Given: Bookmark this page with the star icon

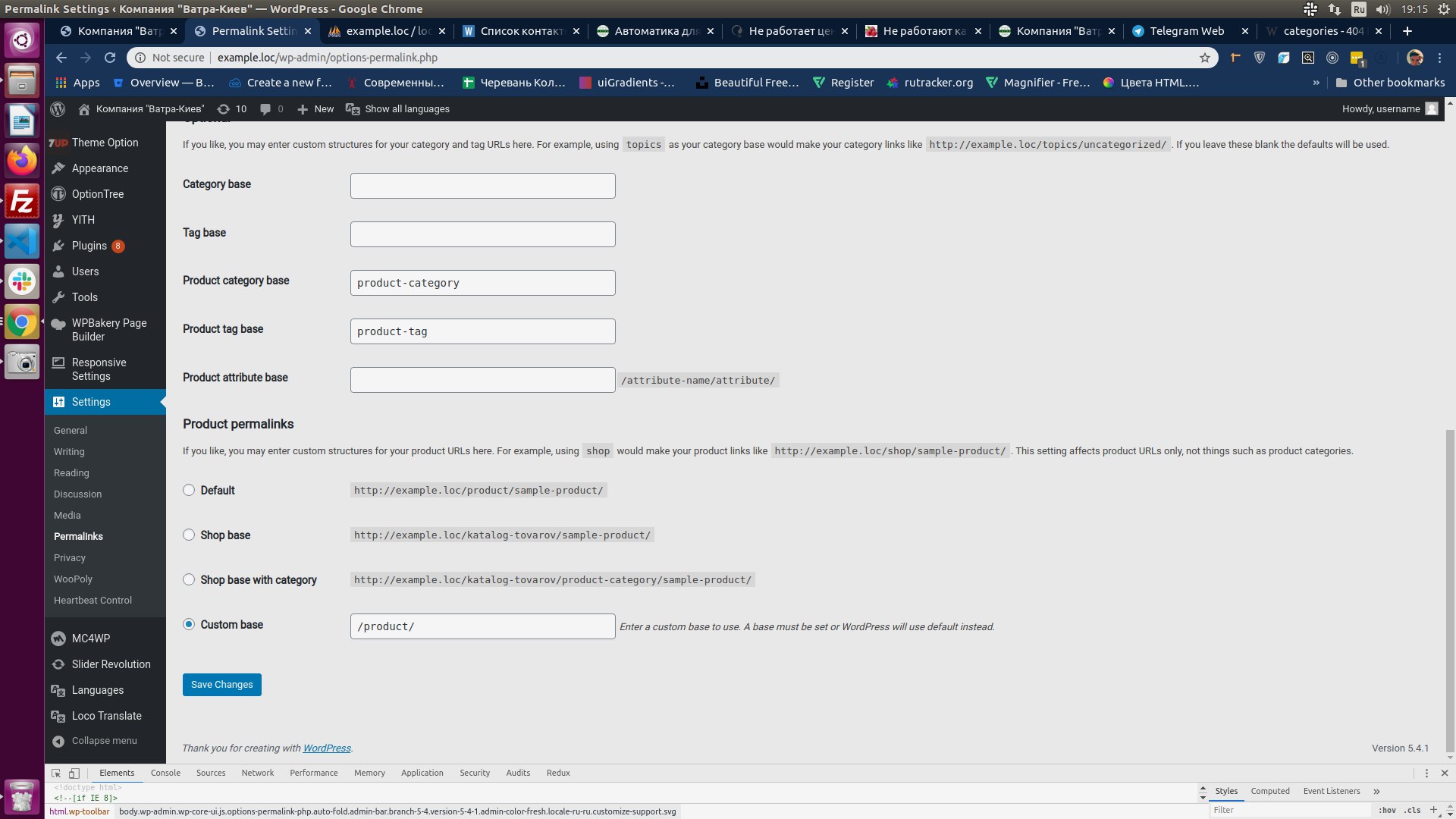Looking at the screenshot, I should click(1205, 58).
